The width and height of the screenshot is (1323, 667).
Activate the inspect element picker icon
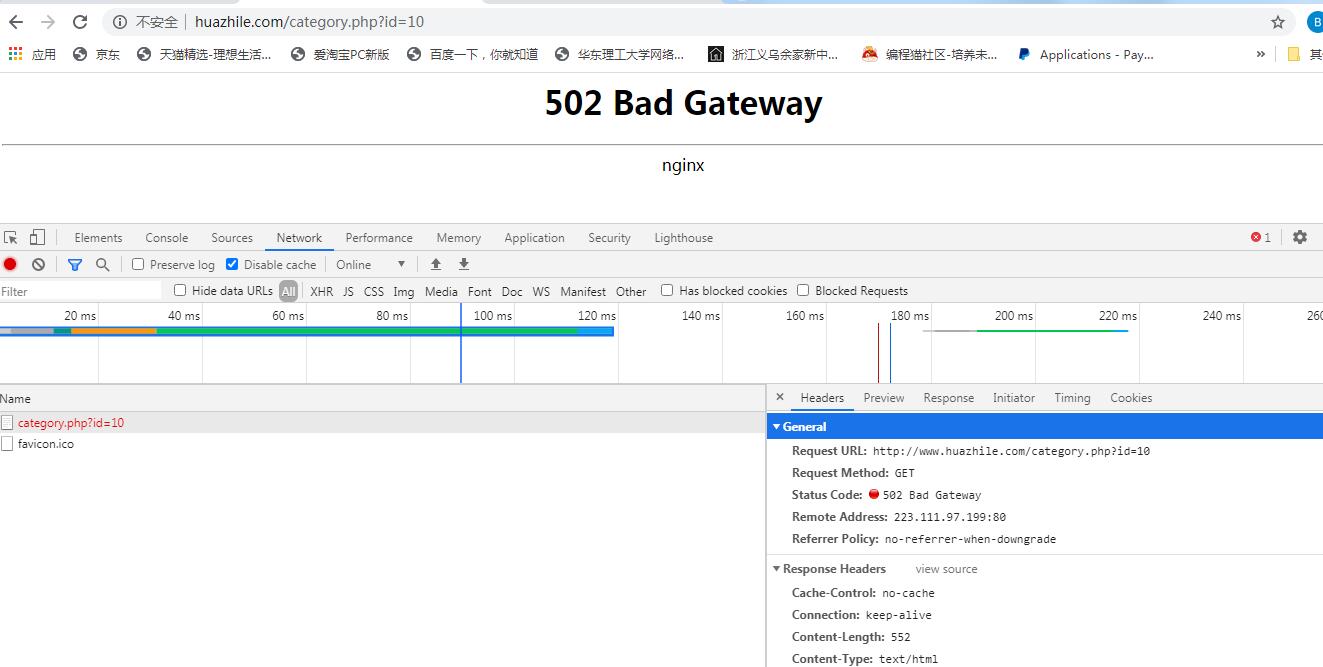click(x=11, y=237)
